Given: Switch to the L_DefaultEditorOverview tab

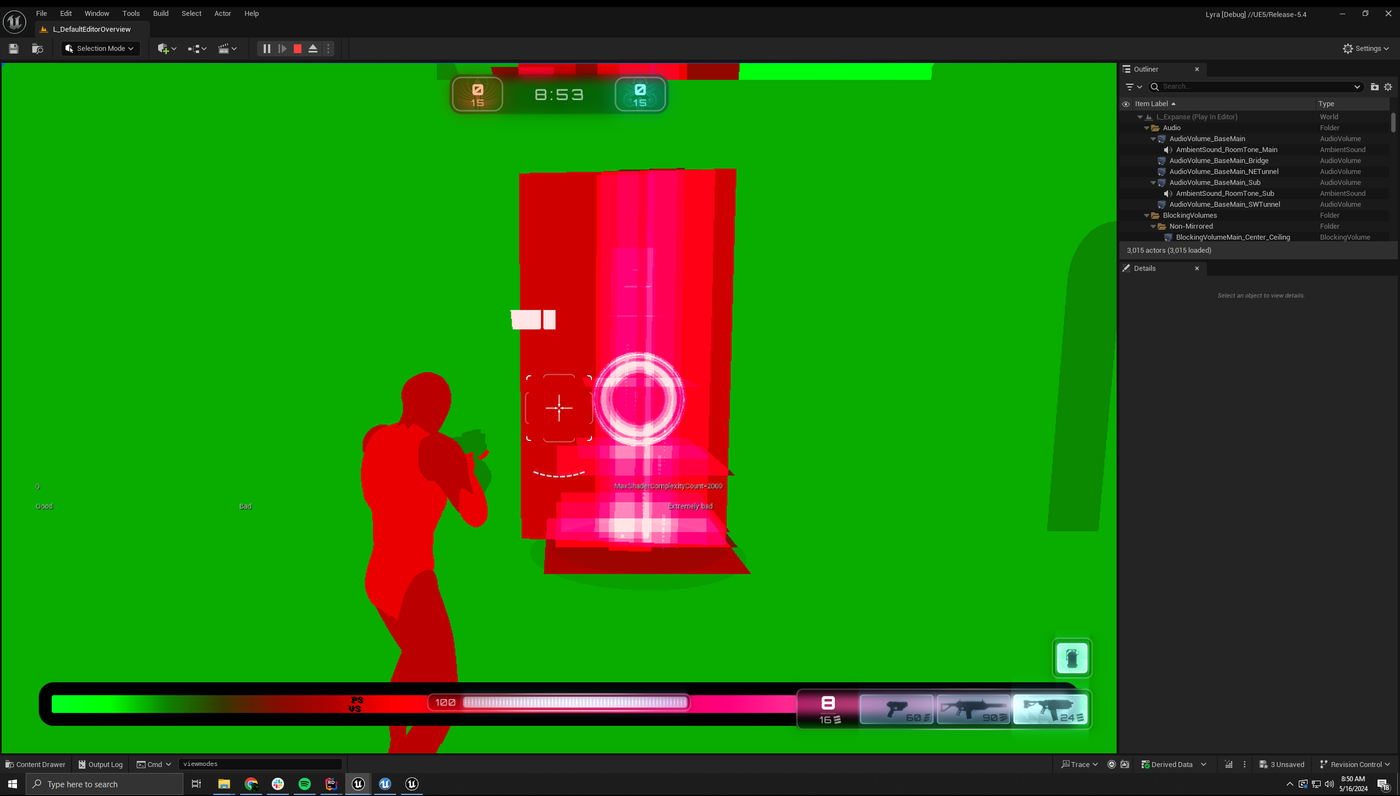Looking at the screenshot, I should (x=91, y=29).
